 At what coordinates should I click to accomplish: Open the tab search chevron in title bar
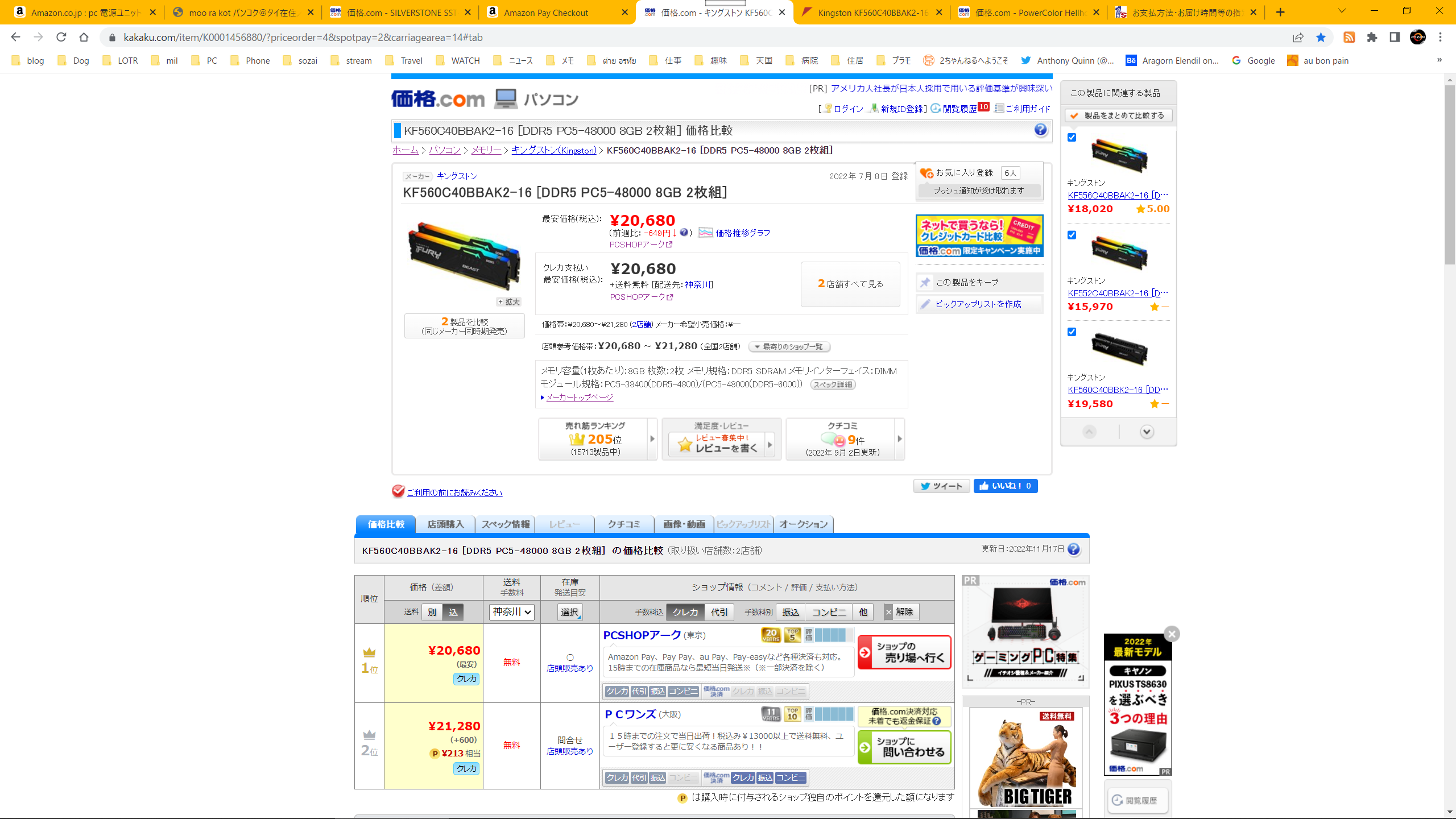tap(1342, 11)
